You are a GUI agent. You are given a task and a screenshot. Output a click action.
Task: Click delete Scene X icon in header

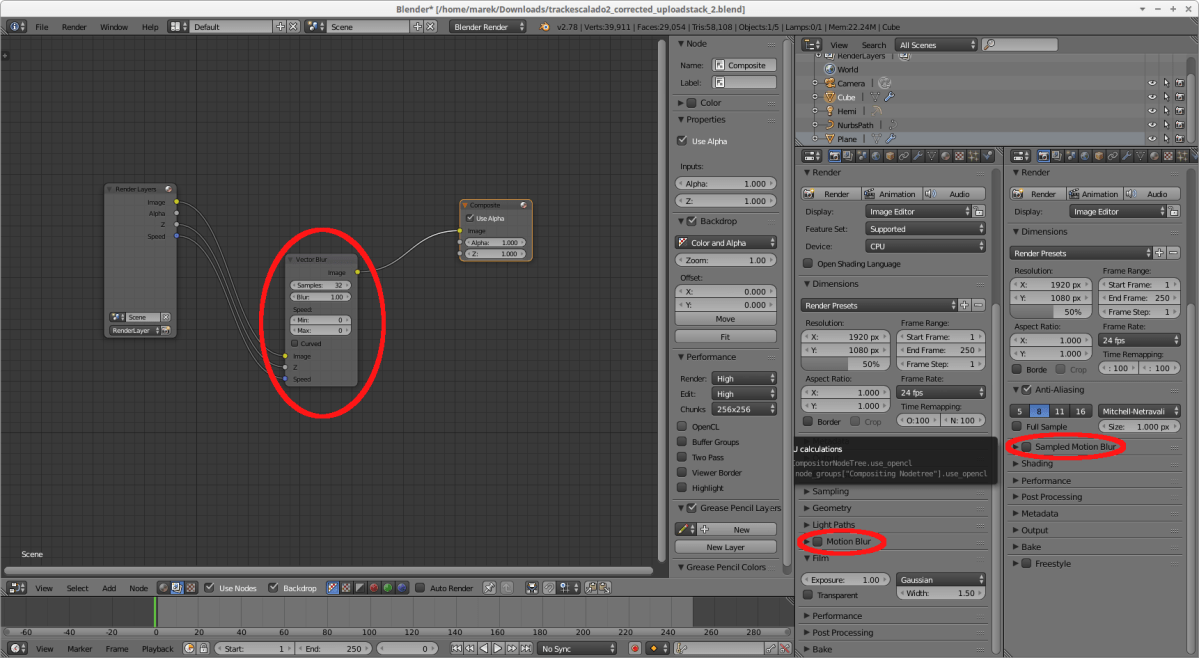coord(431,27)
